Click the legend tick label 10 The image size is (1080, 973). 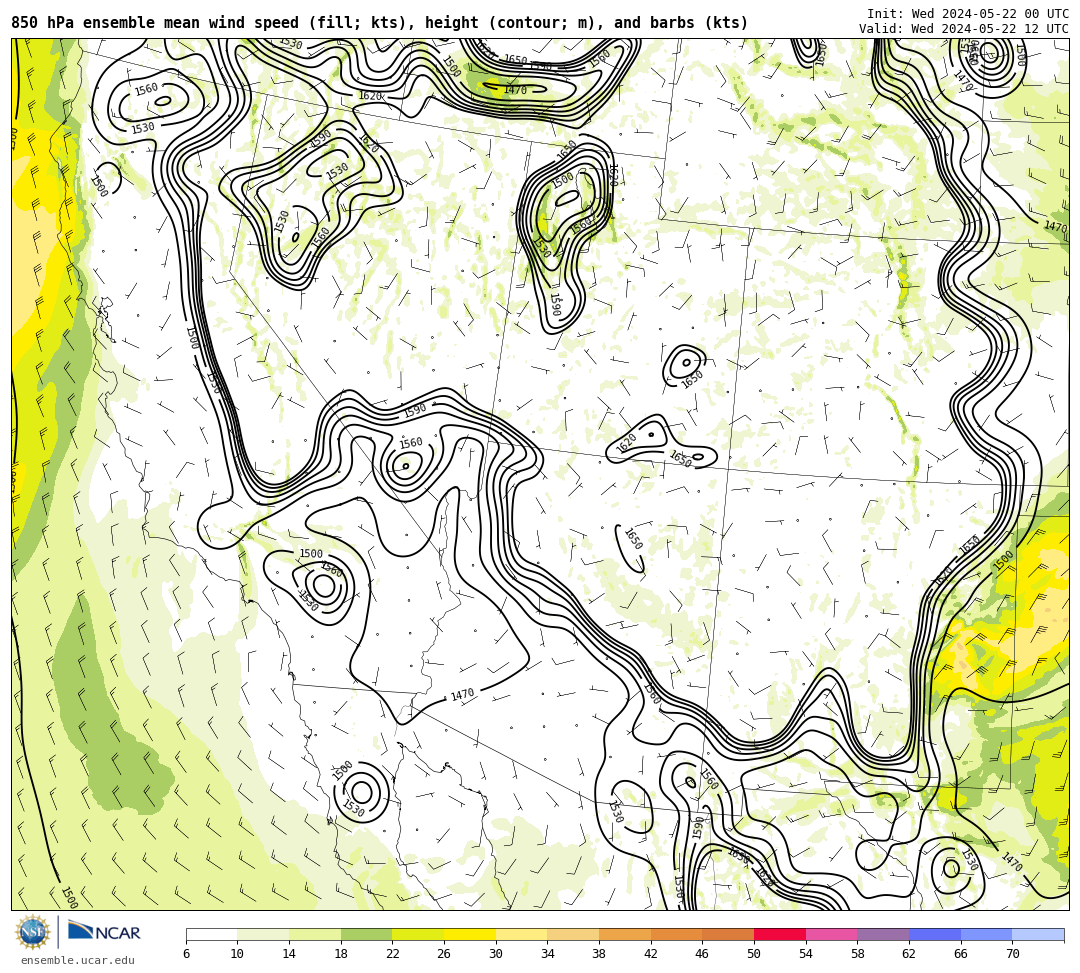[238, 954]
